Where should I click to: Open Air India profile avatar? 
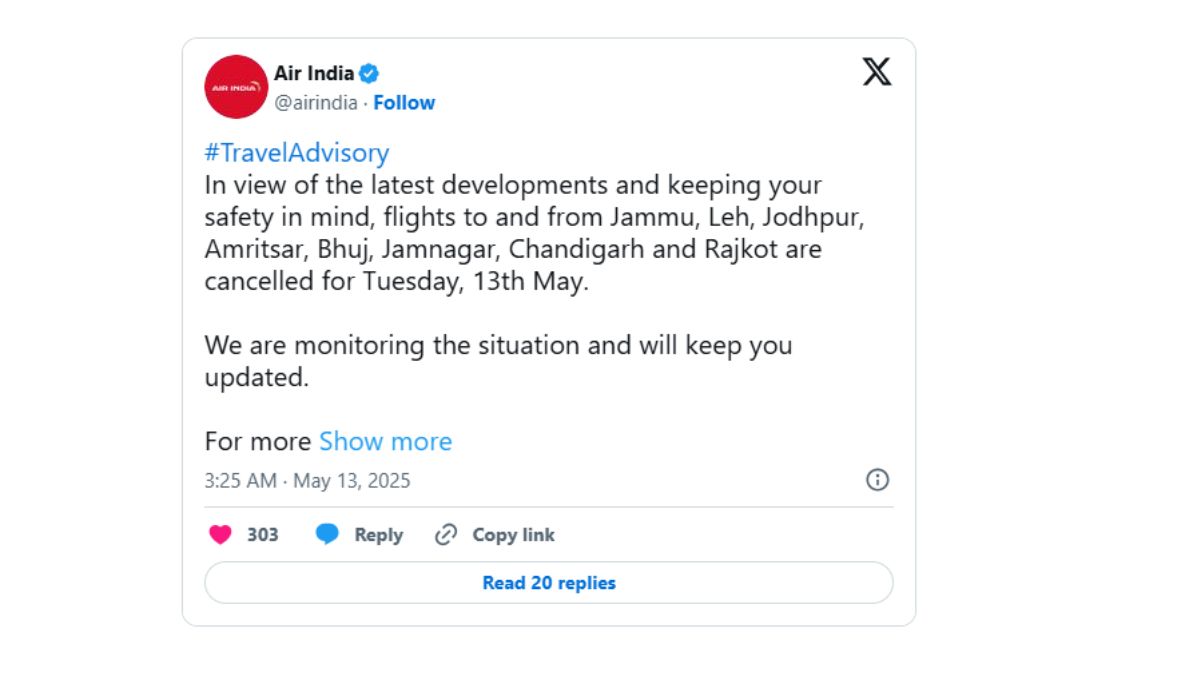(236, 87)
